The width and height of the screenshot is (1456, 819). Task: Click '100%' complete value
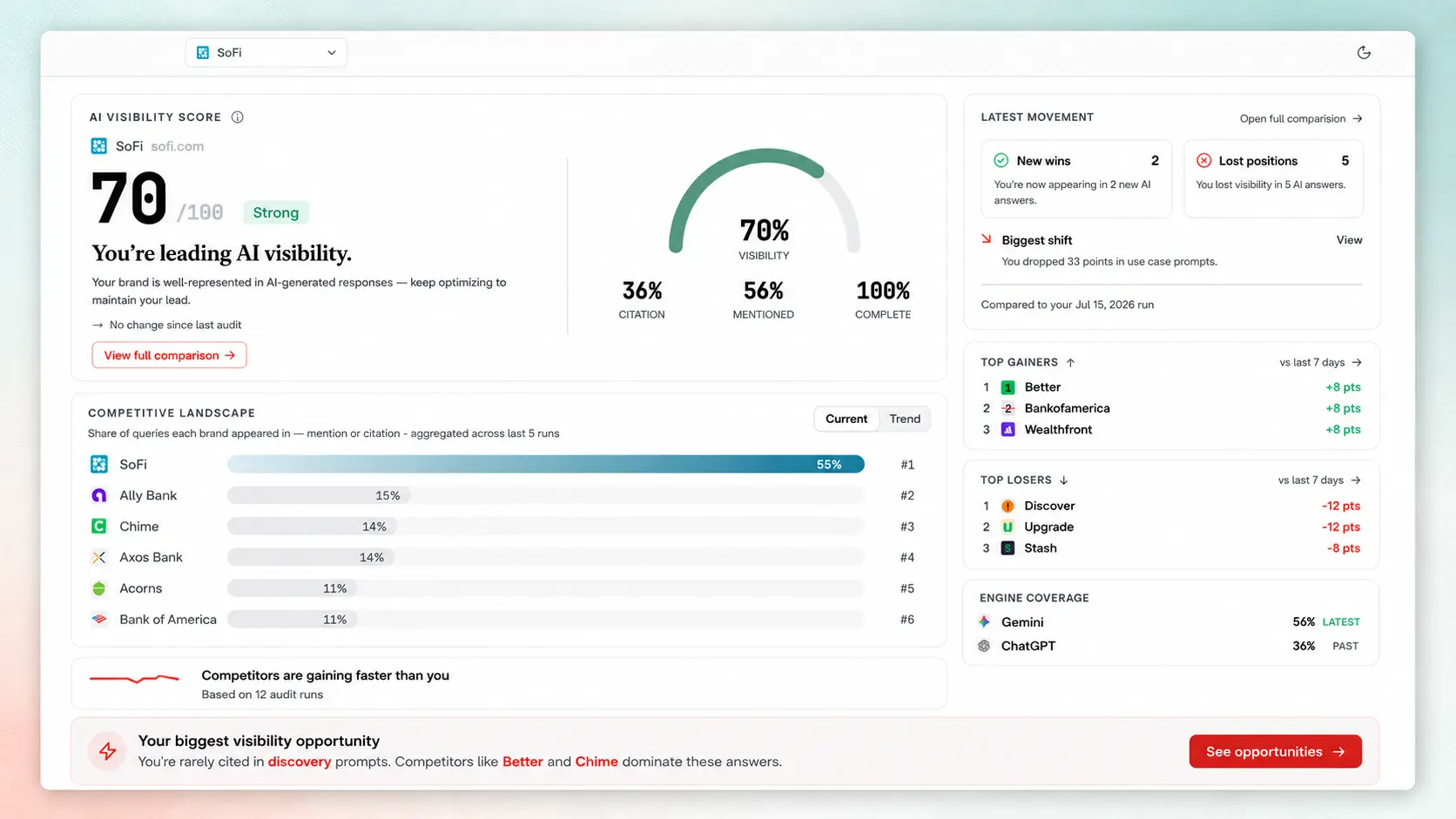point(883,290)
